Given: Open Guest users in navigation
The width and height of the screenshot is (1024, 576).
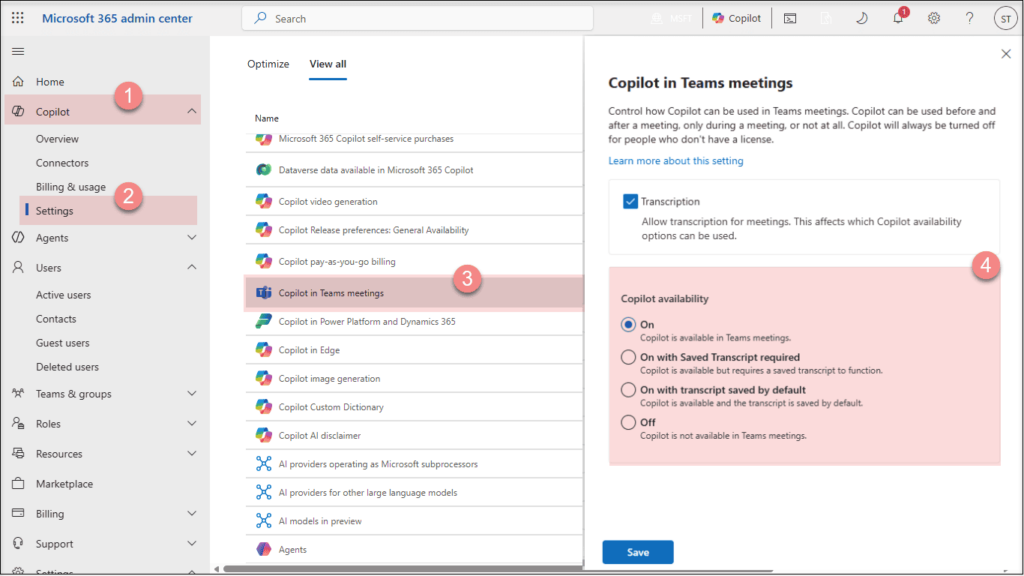Looking at the screenshot, I should [63, 343].
